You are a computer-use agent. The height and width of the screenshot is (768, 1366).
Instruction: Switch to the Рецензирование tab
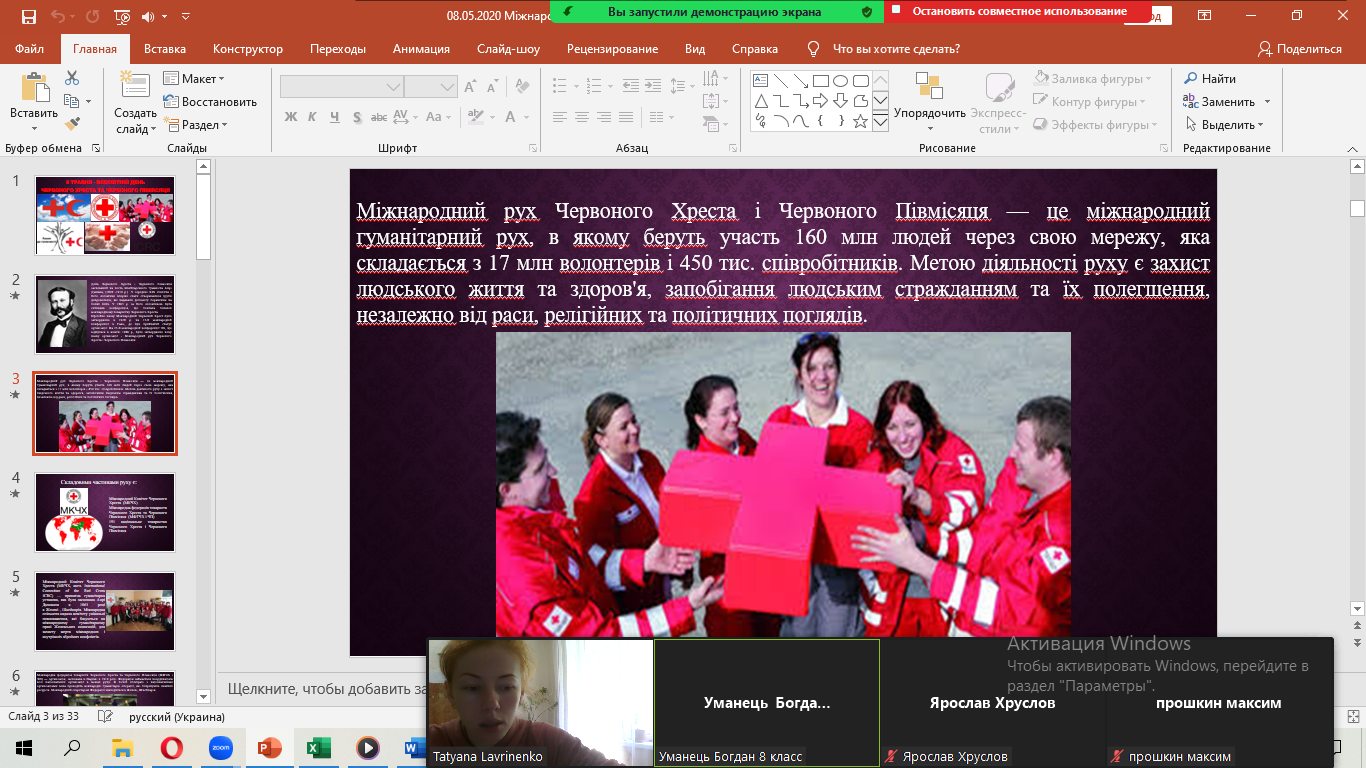pos(612,49)
